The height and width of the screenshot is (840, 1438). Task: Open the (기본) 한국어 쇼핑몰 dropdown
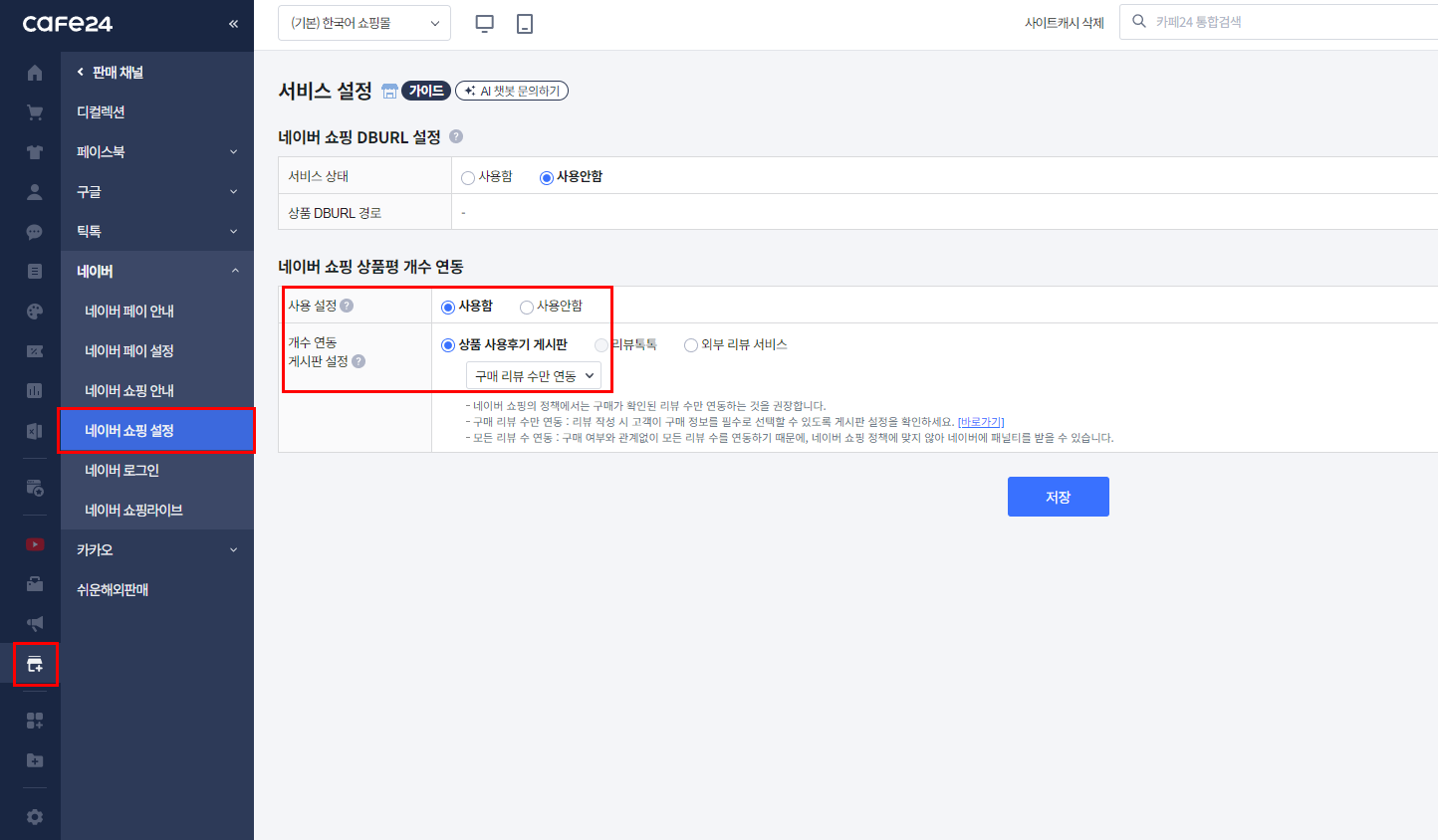(x=364, y=23)
